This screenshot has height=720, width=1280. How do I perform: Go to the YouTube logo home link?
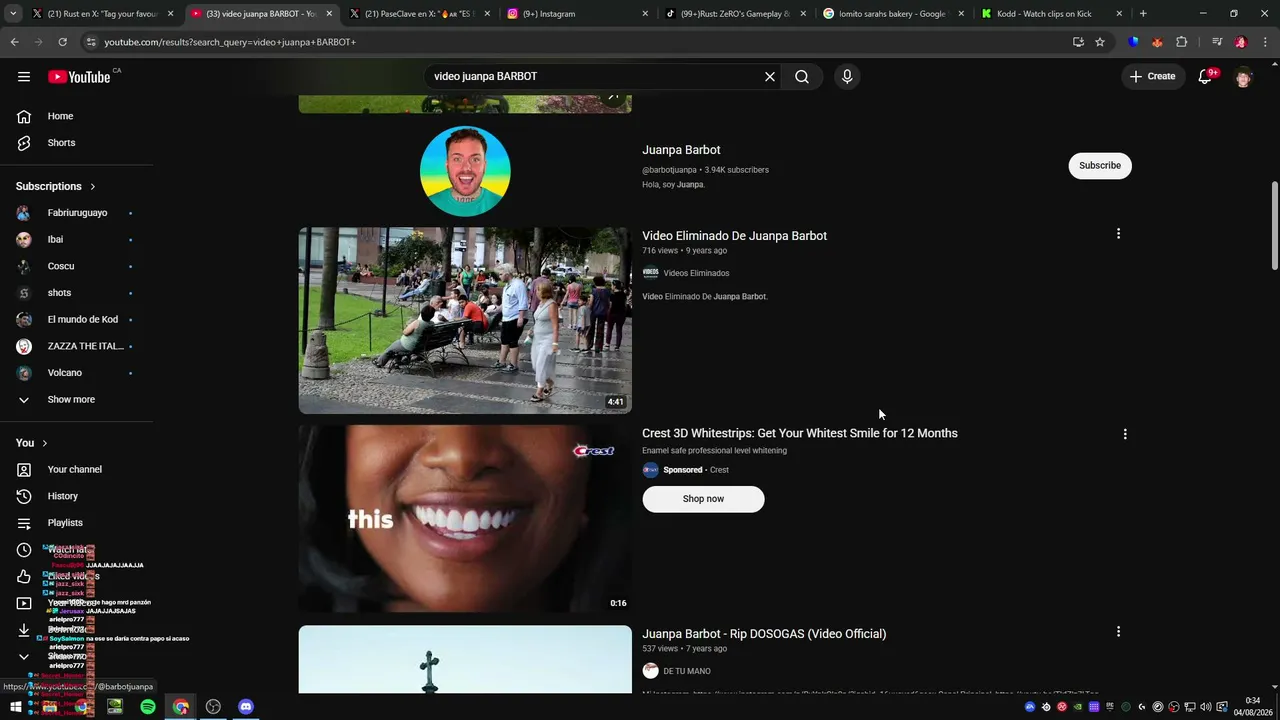pyautogui.click(x=79, y=77)
